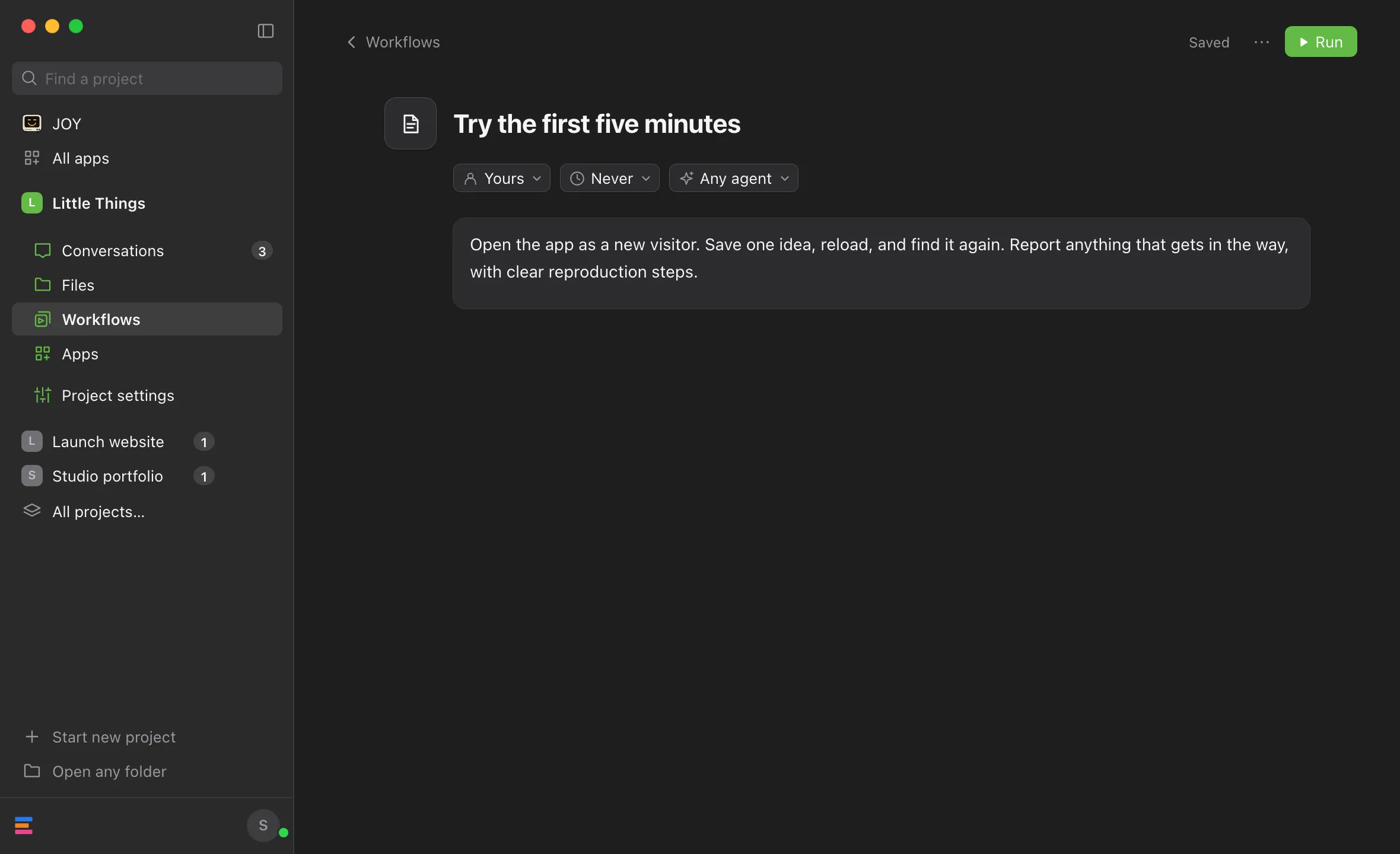Viewport: 1400px width, 854px height.
Task: Go back to Workflows list
Action: point(393,42)
